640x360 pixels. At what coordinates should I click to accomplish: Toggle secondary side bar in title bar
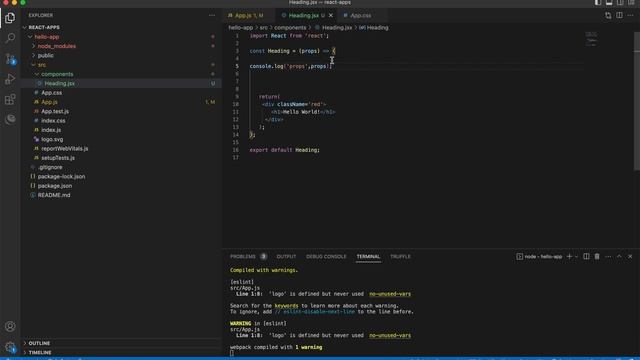pyautogui.click(x=620, y=3)
